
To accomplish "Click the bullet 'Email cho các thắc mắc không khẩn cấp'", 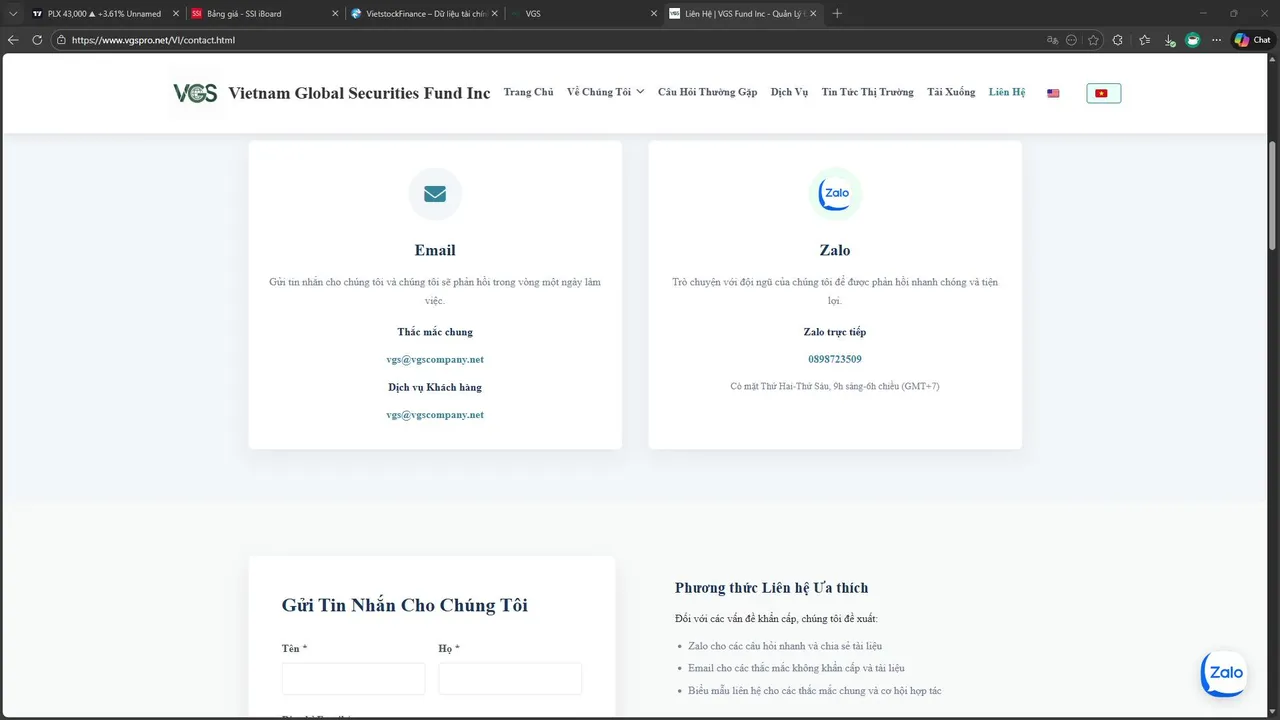I will click(x=796, y=668).
